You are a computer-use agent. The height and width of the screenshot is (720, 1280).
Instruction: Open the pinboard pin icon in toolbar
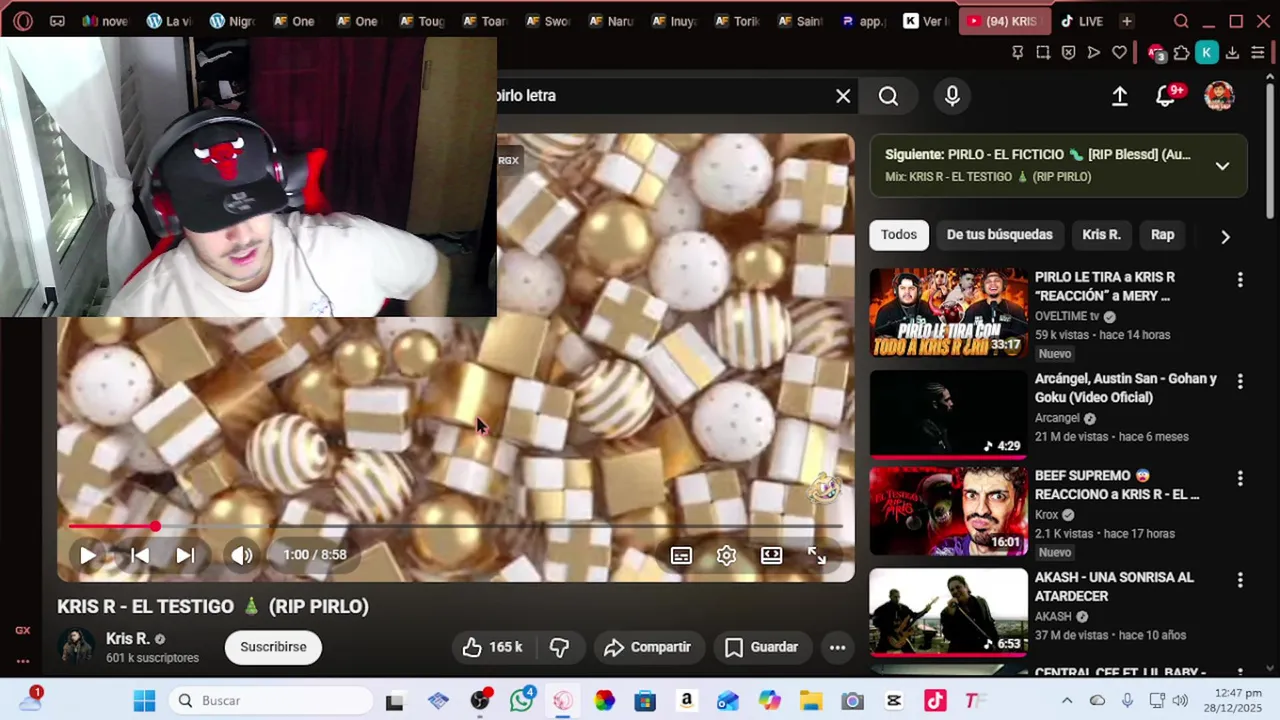coord(1018,53)
